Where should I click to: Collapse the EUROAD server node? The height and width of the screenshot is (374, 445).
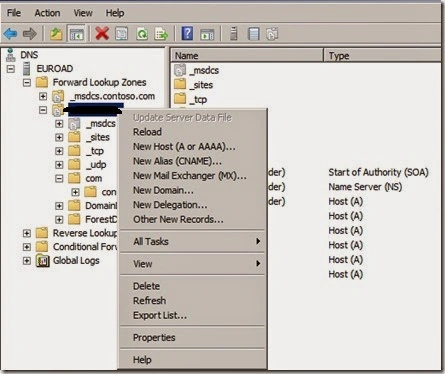coord(11,69)
